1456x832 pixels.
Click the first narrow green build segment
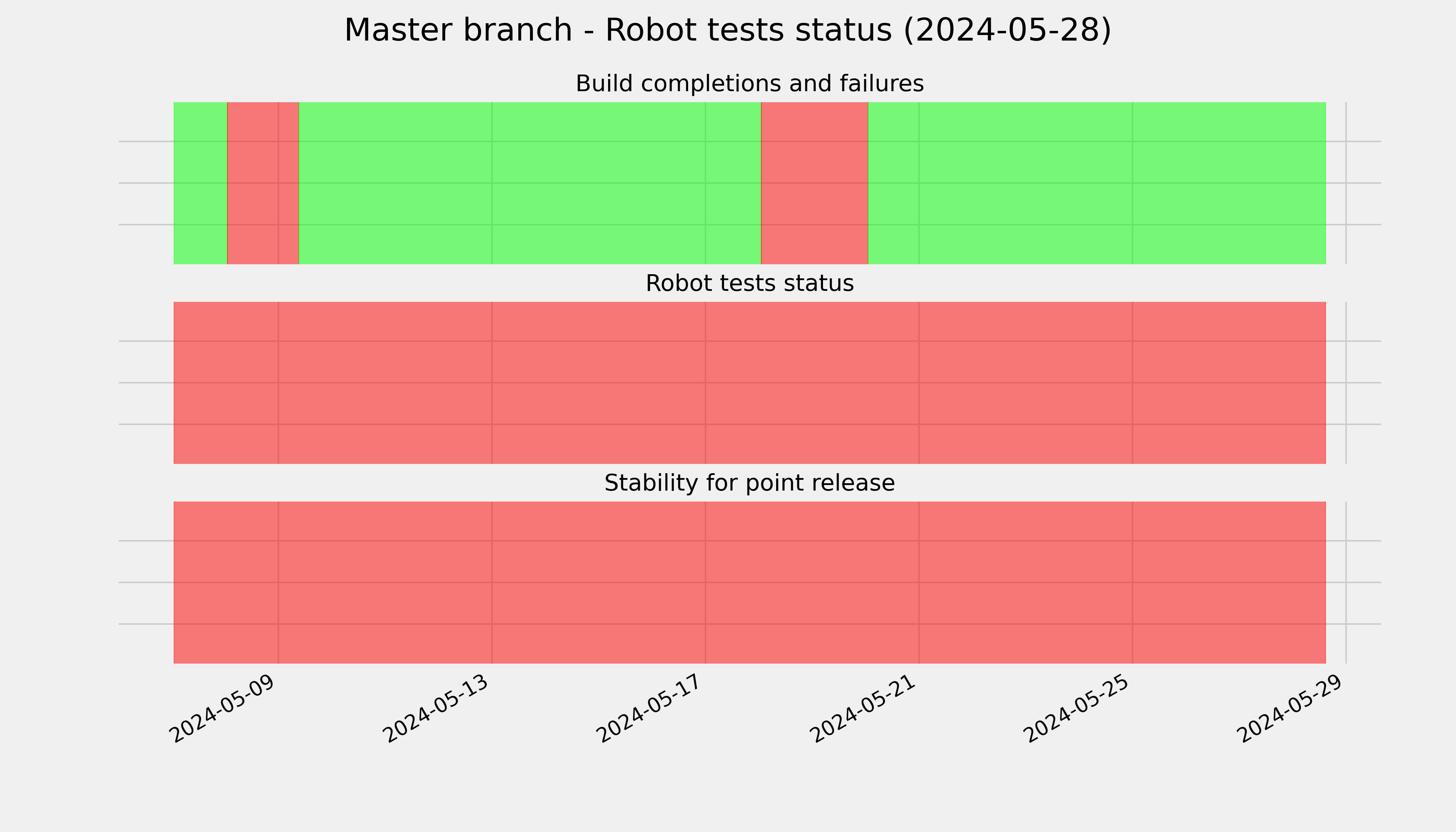(x=201, y=183)
